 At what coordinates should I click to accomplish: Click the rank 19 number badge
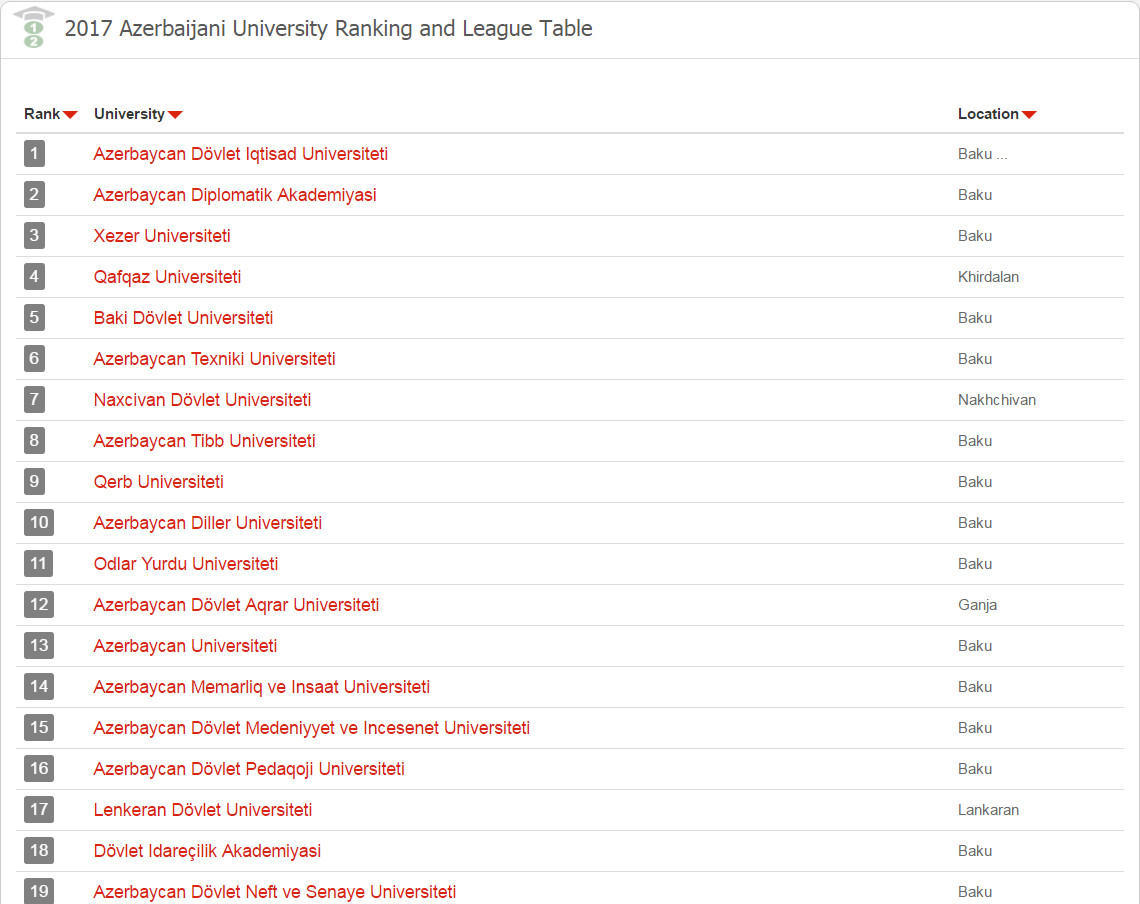point(38,891)
